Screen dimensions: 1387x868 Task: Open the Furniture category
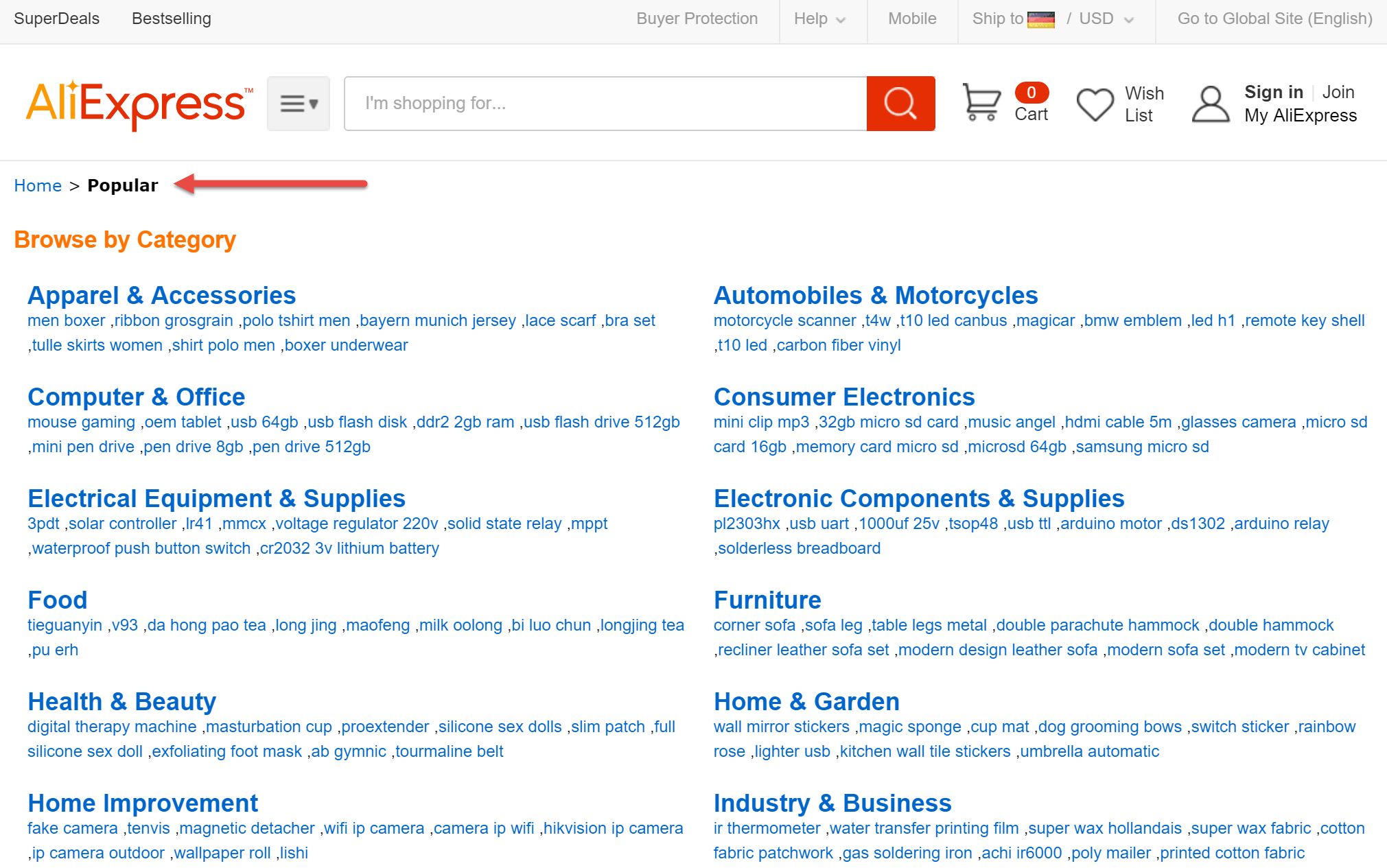coord(767,600)
